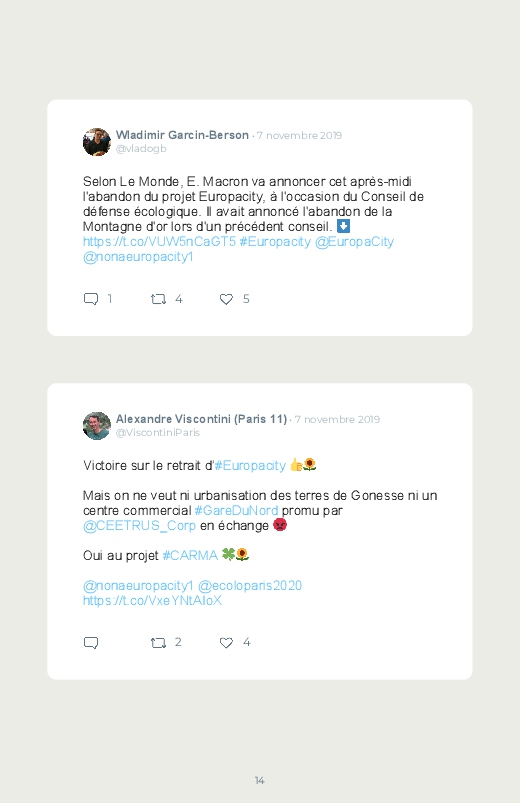Image resolution: width=520 pixels, height=803 pixels.
Task: Click the reply icon on Wladimir's tweet
Action: coord(91,299)
